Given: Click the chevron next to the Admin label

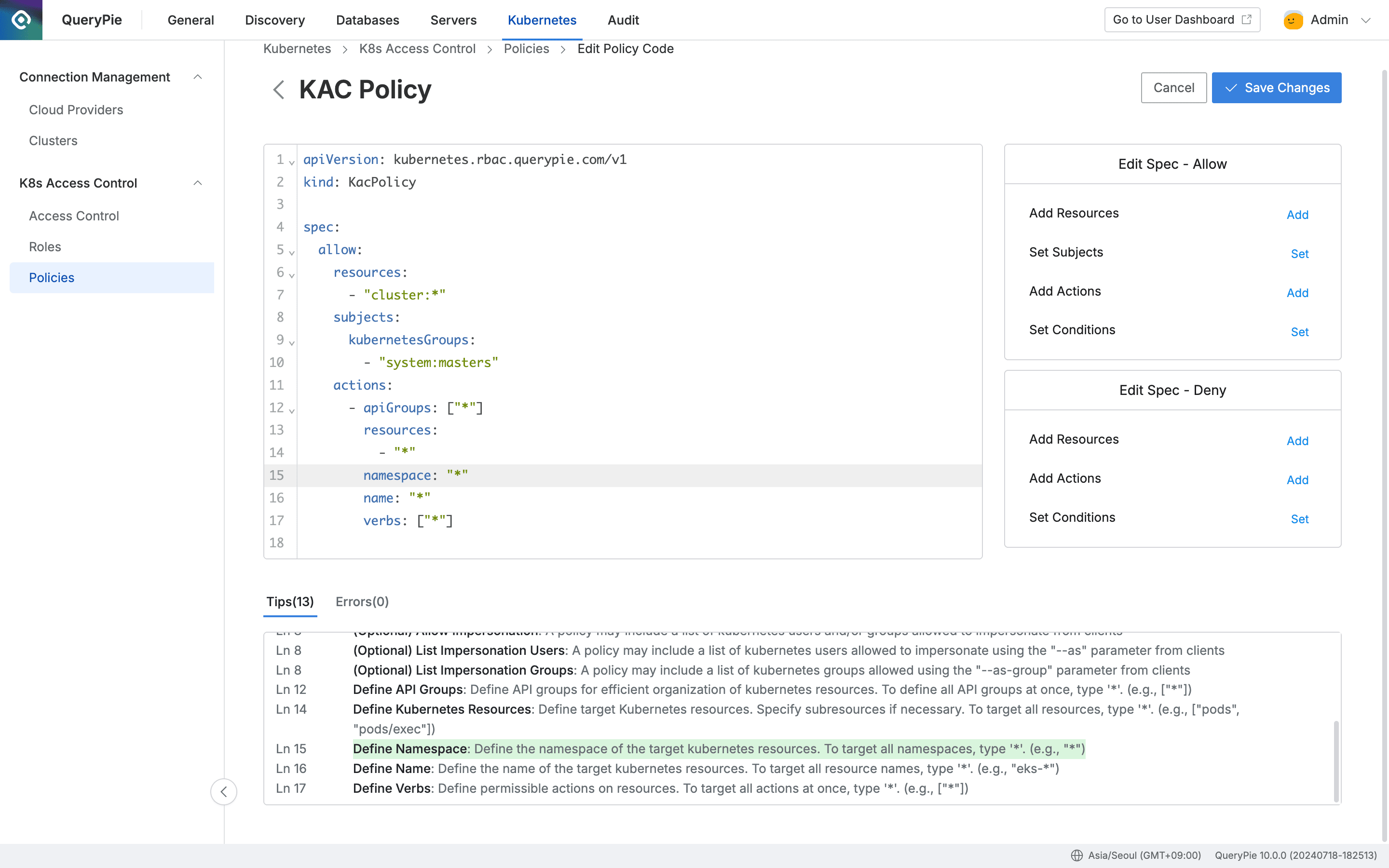Looking at the screenshot, I should (x=1367, y=20).
